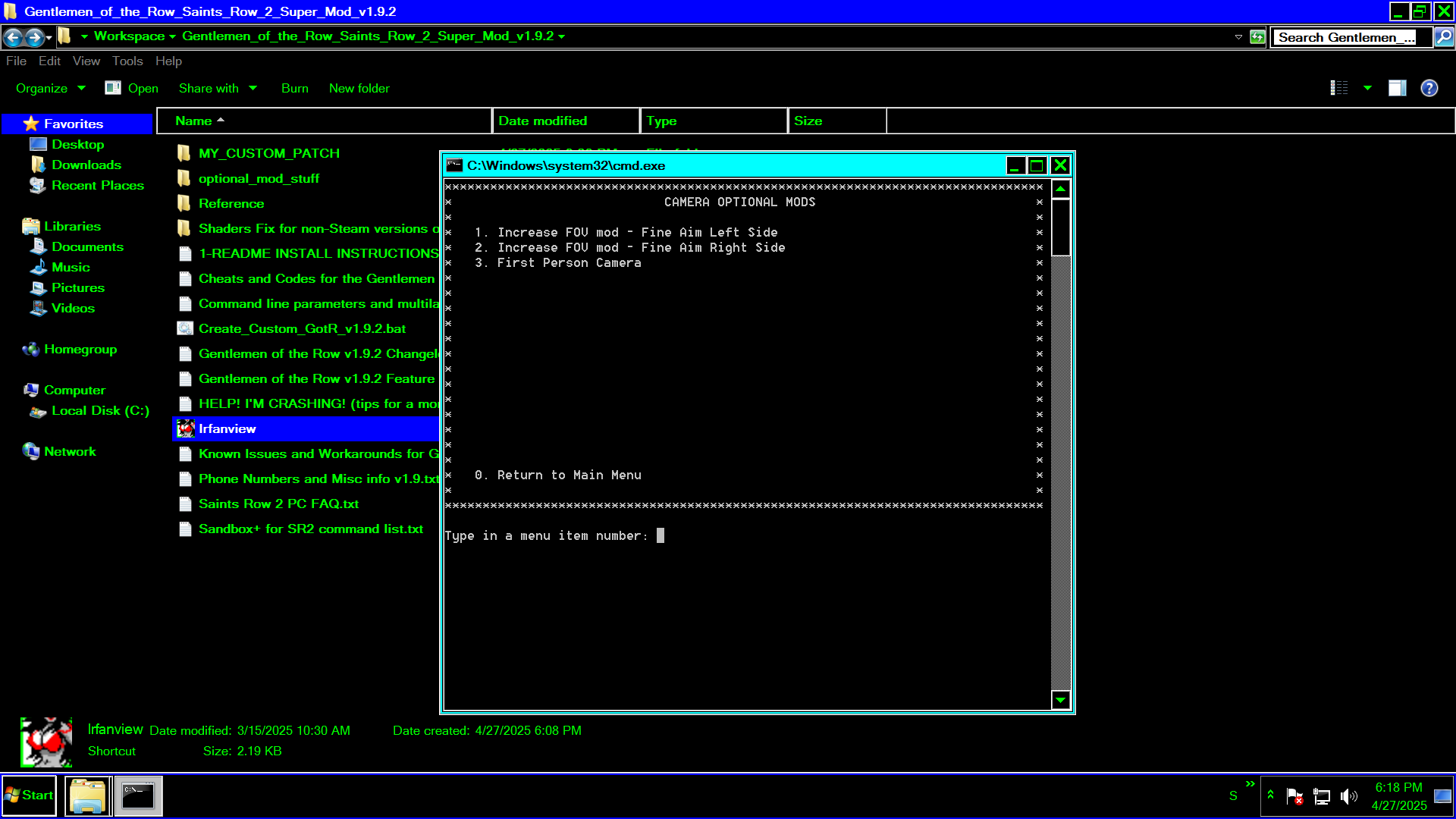Sort by the Size column header
The image size is (1456, 819).
(837, 121)
